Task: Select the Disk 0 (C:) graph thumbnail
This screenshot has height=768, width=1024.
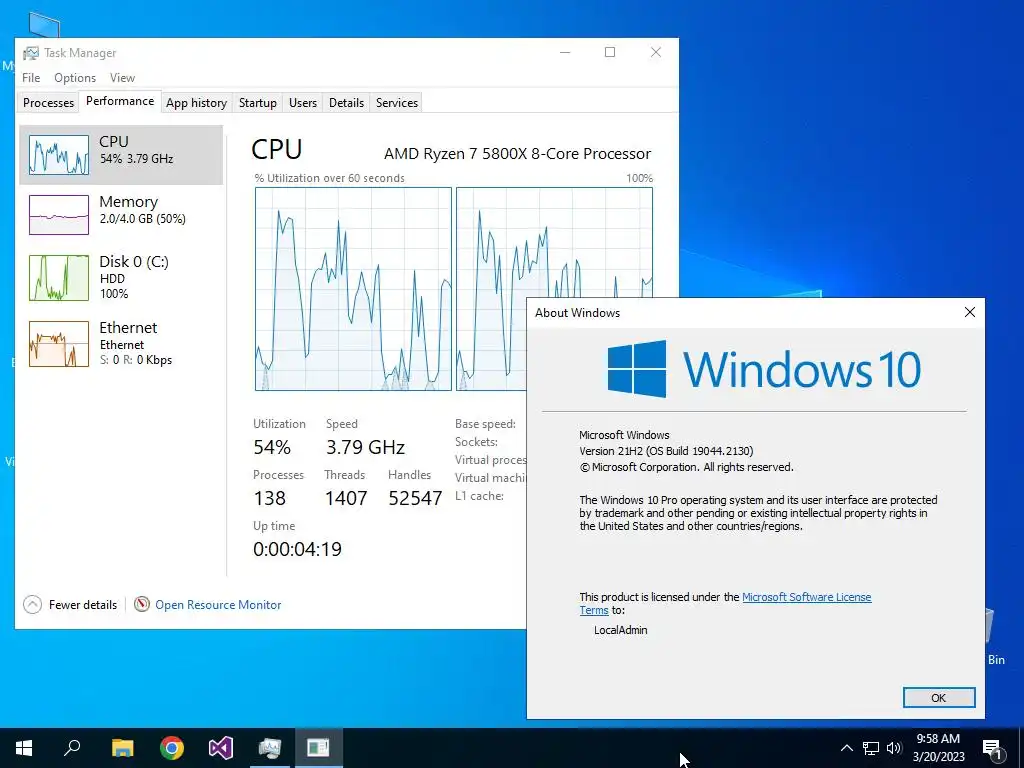Action: point(59,278)
